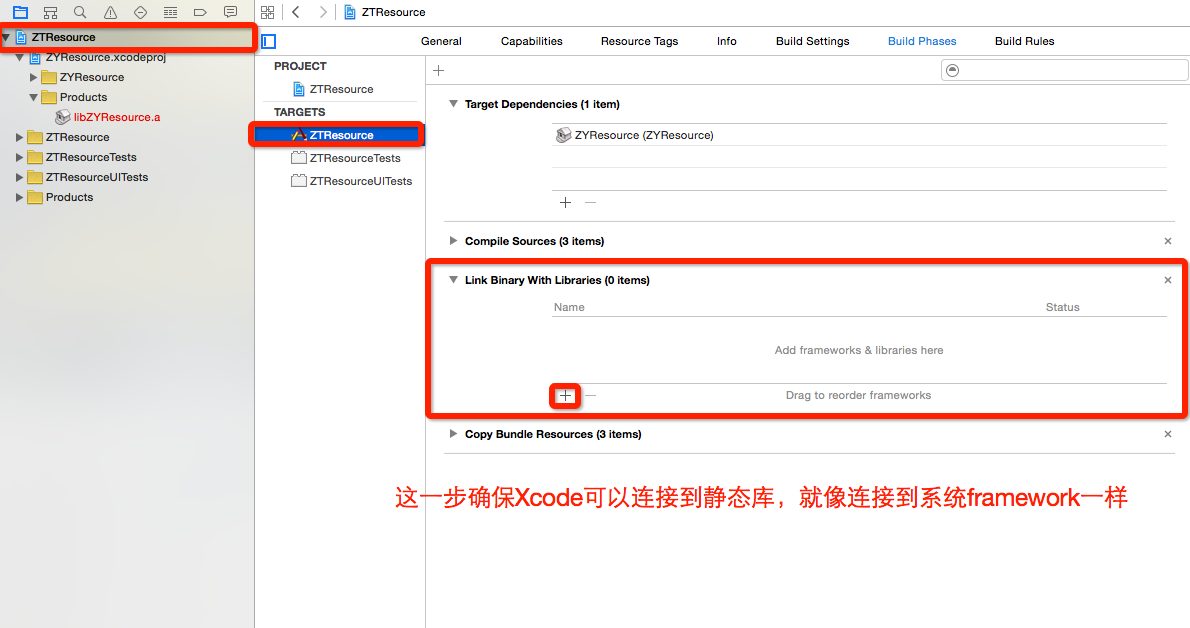Screen dimensions: 1190x628
Task: Open the Build Rules tab
Action: (x=1025, y=41)
